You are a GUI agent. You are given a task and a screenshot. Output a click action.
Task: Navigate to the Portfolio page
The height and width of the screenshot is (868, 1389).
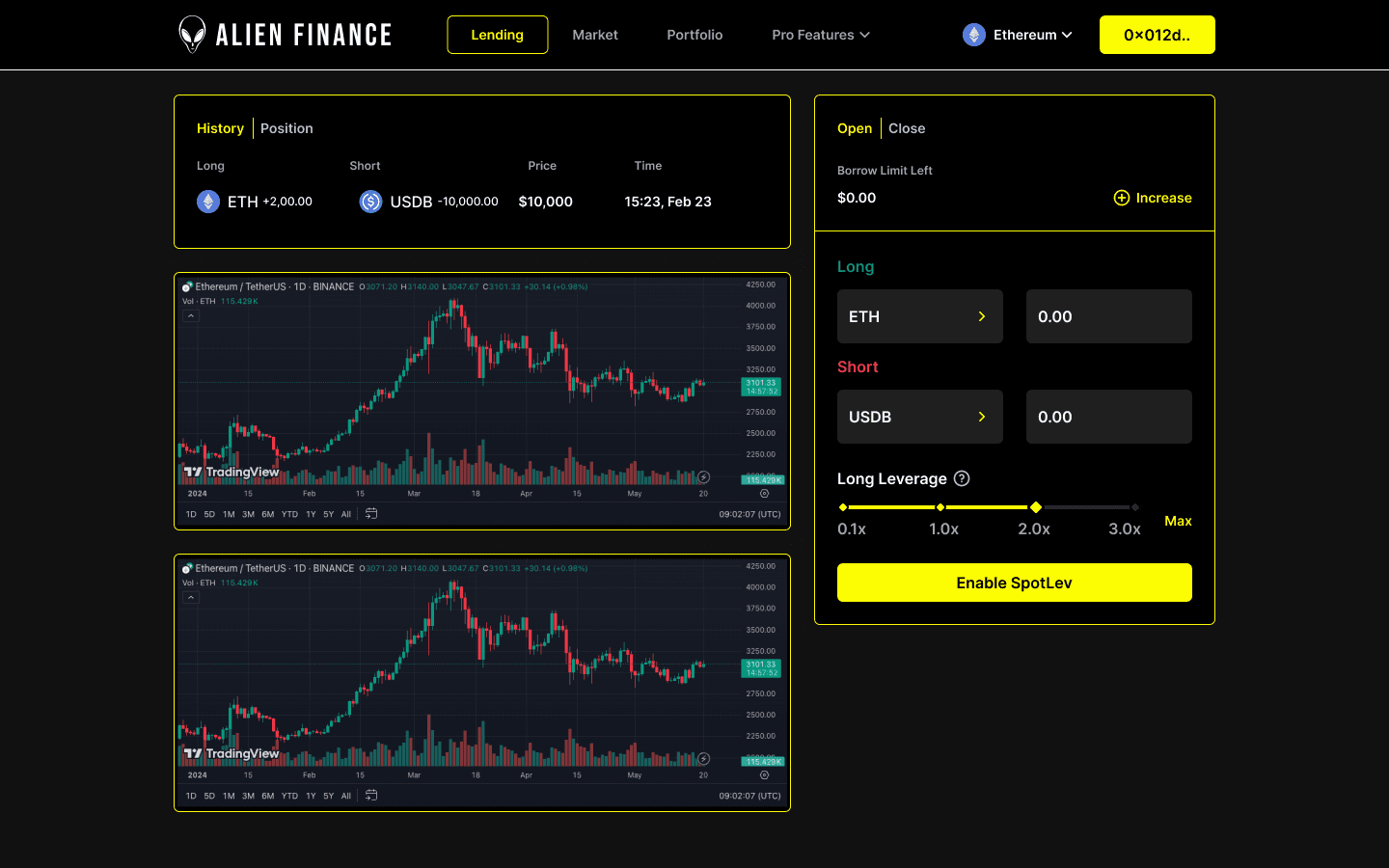tap(694, 34)
